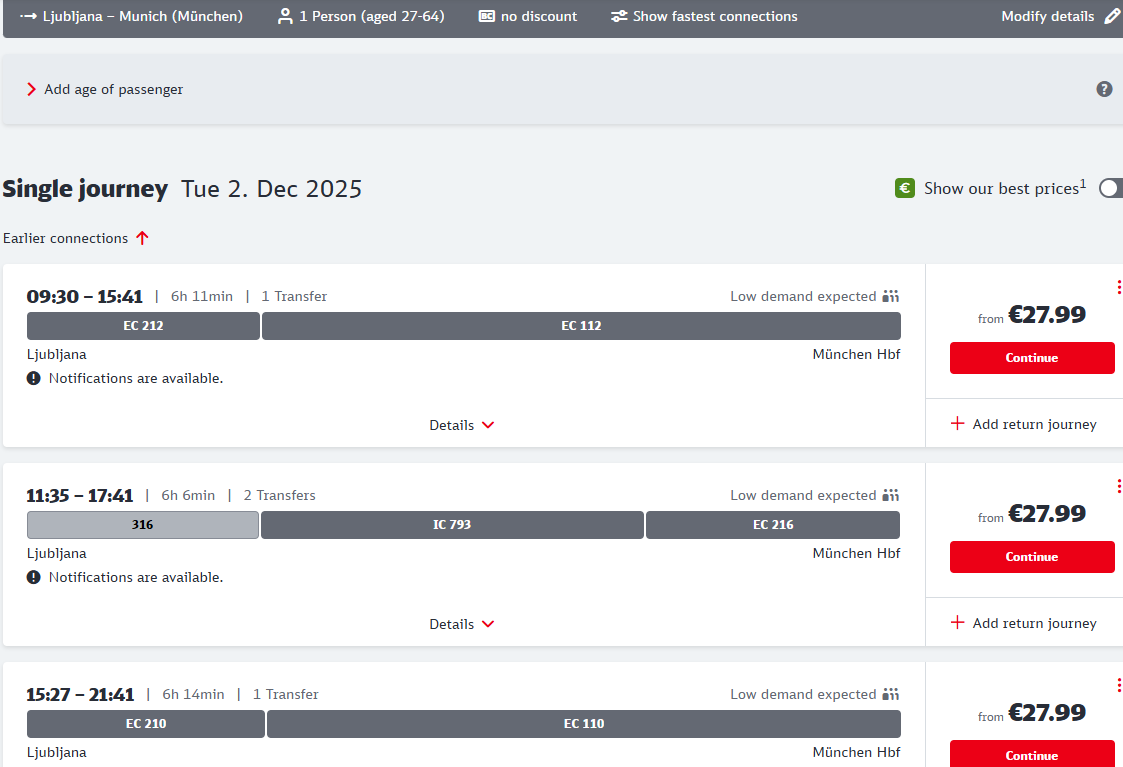
Task: Select the EC 212 train segment
Action: tap(143, 326)
